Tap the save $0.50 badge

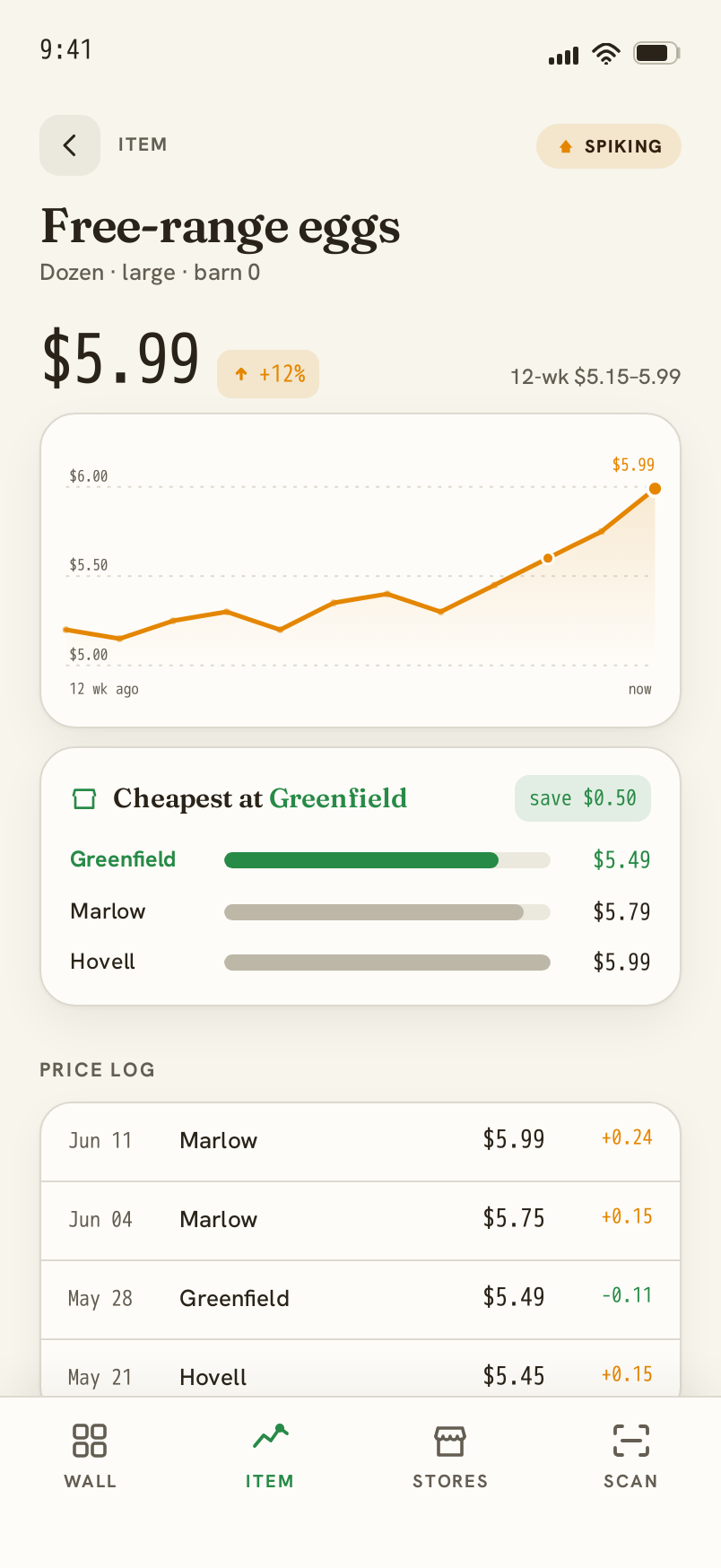583,798
